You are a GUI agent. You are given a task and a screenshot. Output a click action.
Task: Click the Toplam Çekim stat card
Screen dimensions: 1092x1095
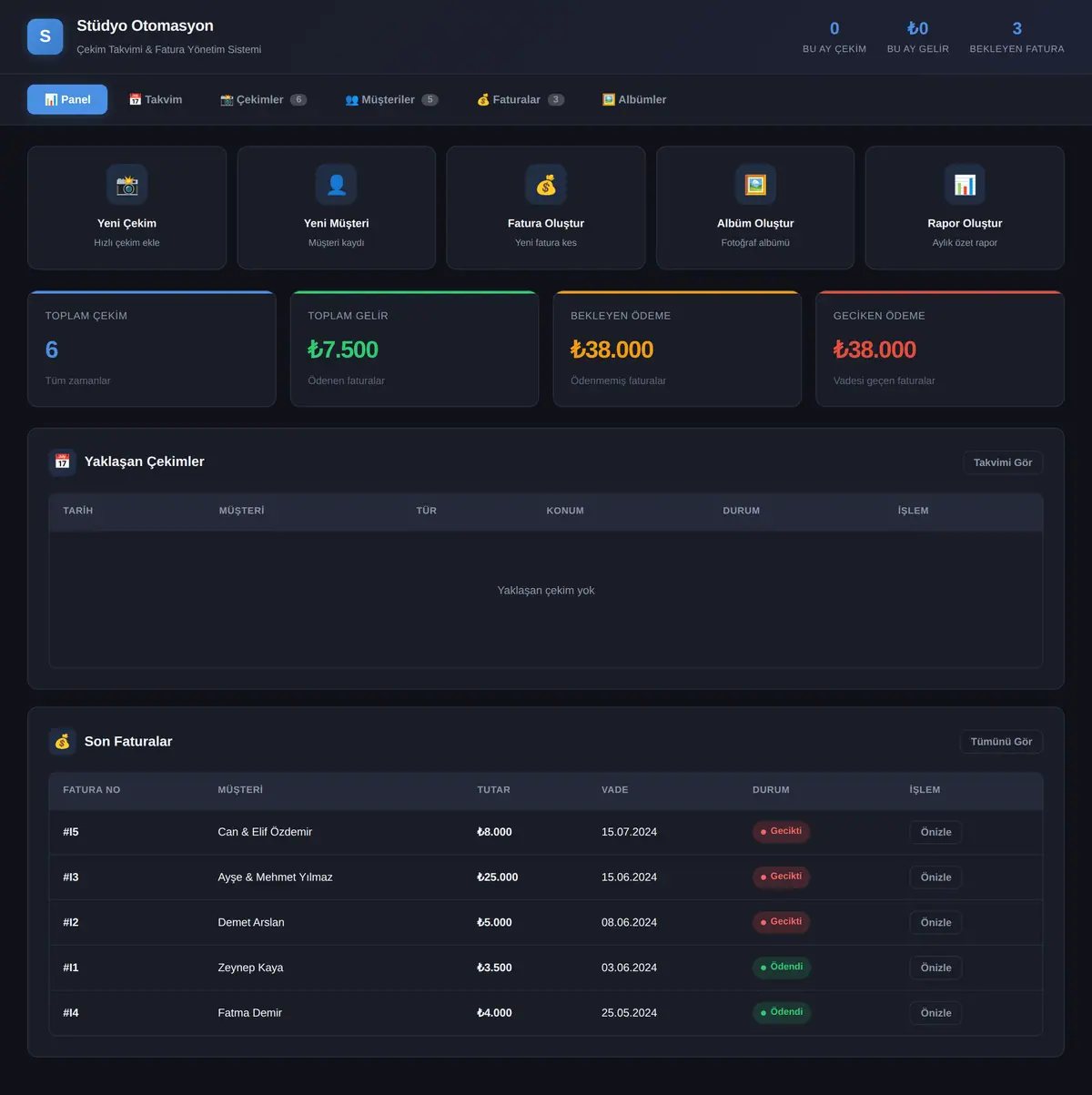(x=152, y=349)
